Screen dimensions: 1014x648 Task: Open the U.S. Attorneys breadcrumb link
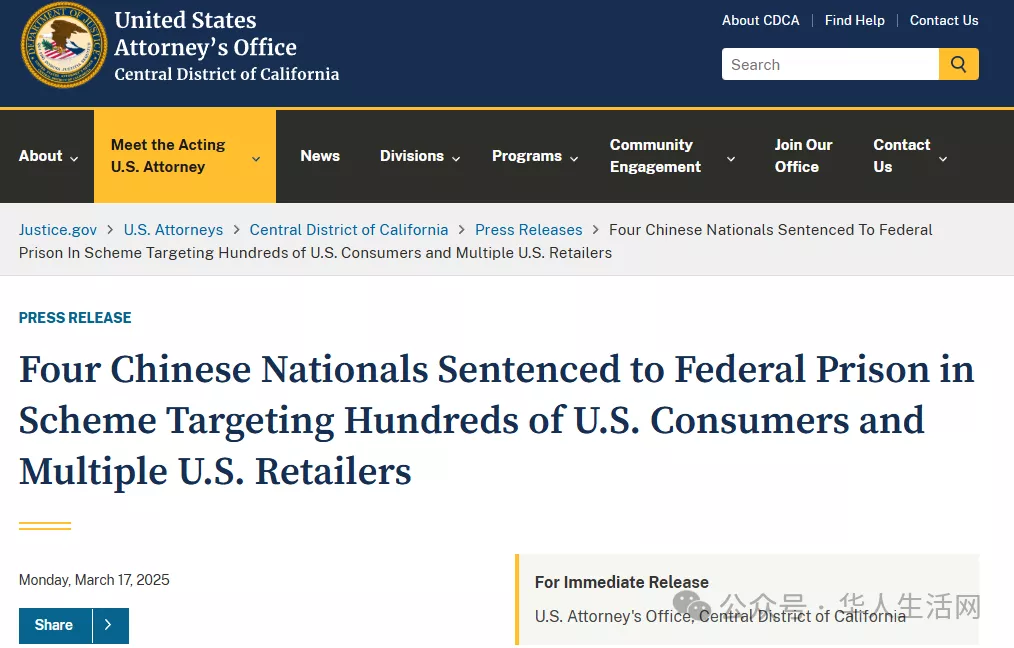(x=173, y=230)
